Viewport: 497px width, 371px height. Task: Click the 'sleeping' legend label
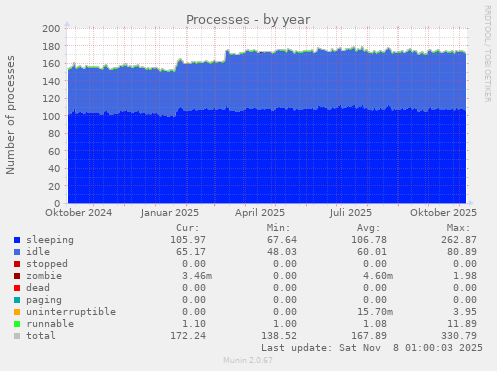[x=50, y=240]
